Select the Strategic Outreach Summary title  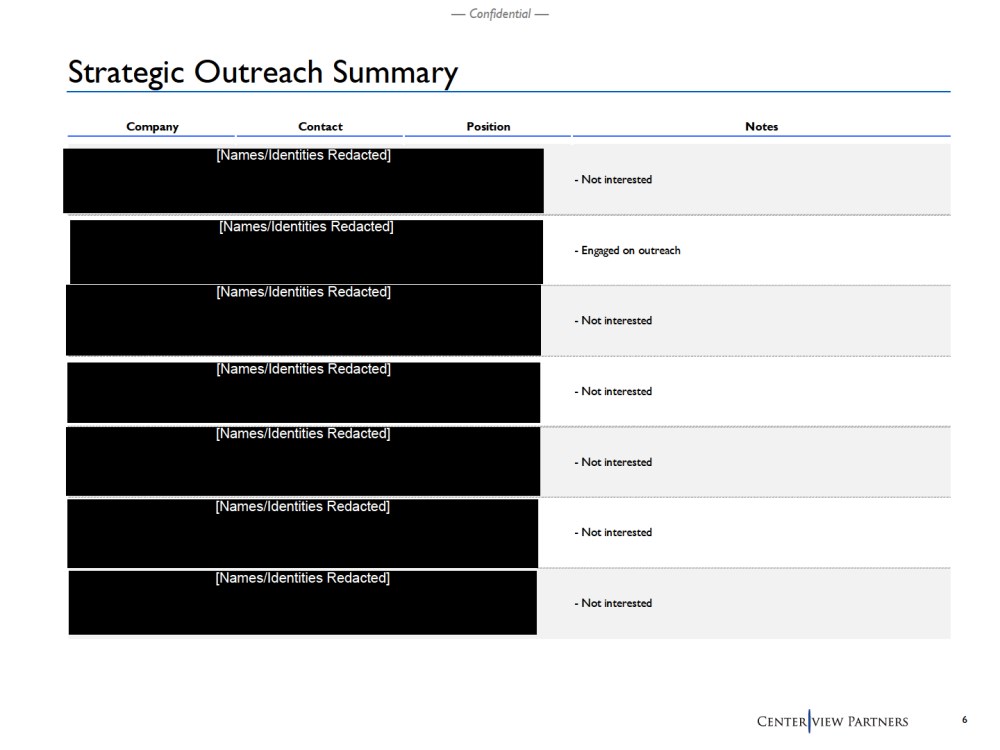pyautogui.click(x=262, y=72)
